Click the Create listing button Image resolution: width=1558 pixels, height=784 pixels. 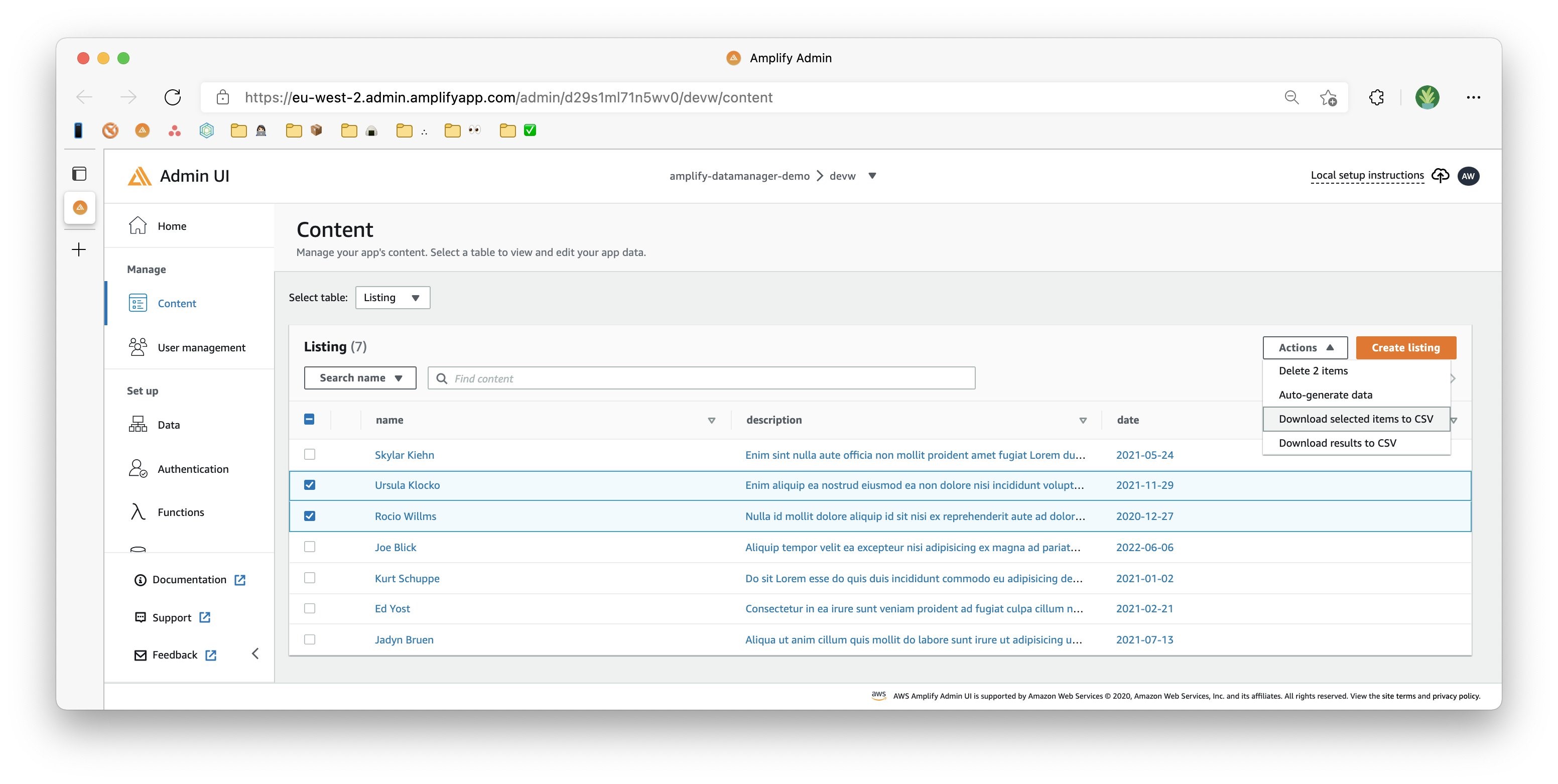pos(1405,347)
